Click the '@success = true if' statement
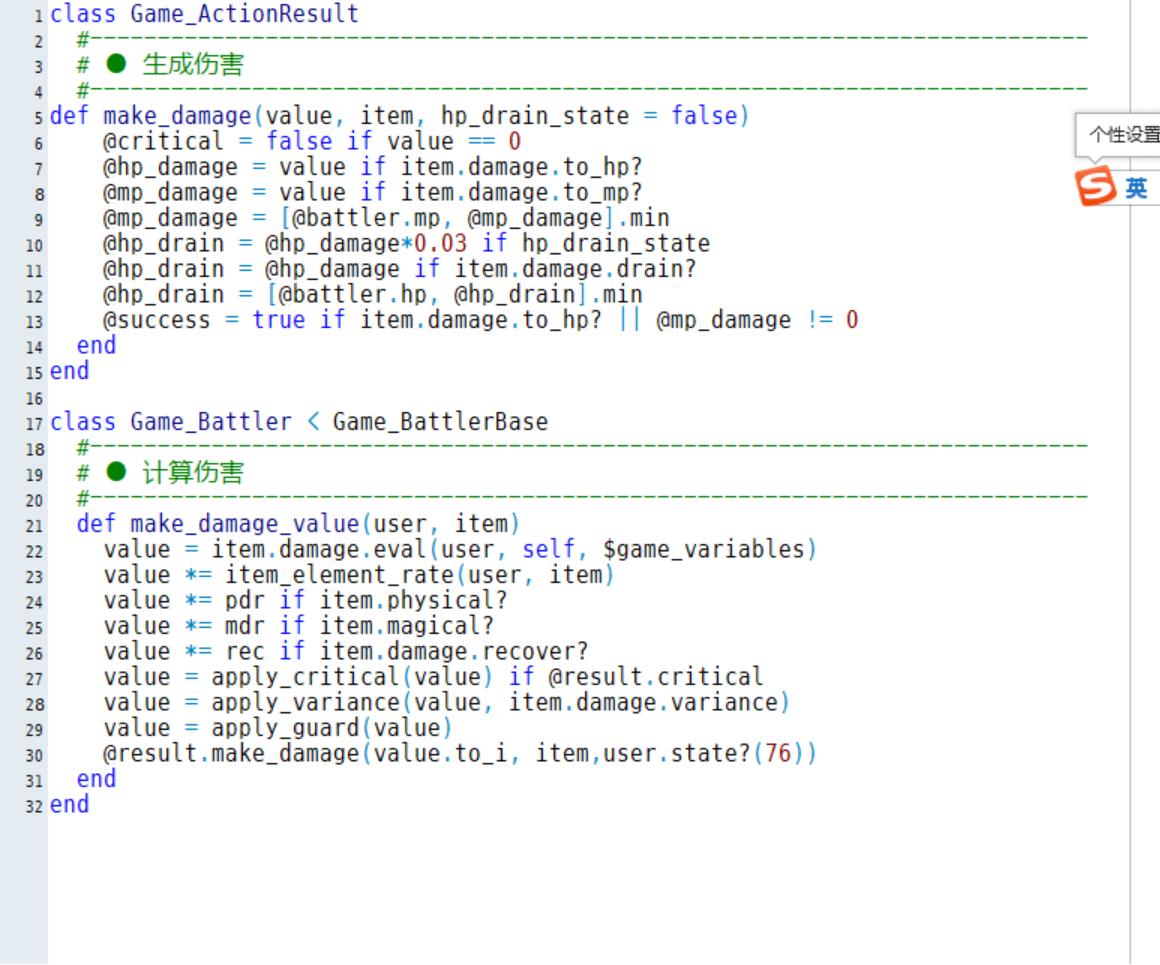This screenshot has width=1160, height=965. tap(223, 320)
